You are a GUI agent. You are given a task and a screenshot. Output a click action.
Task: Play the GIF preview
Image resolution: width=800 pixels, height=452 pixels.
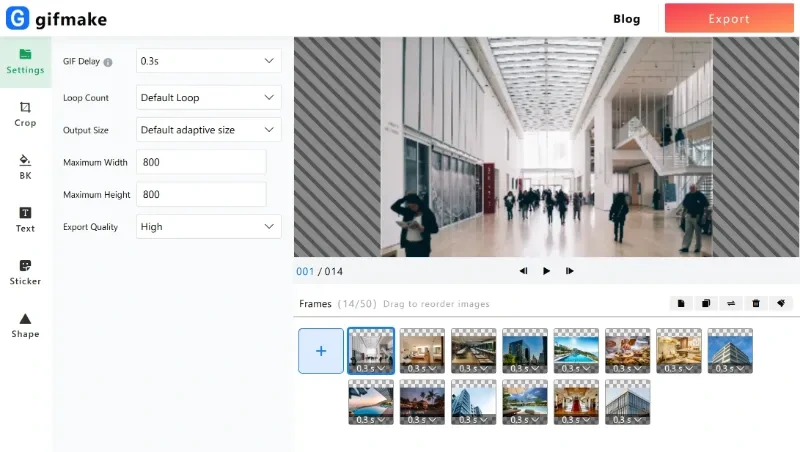[546, 271]
